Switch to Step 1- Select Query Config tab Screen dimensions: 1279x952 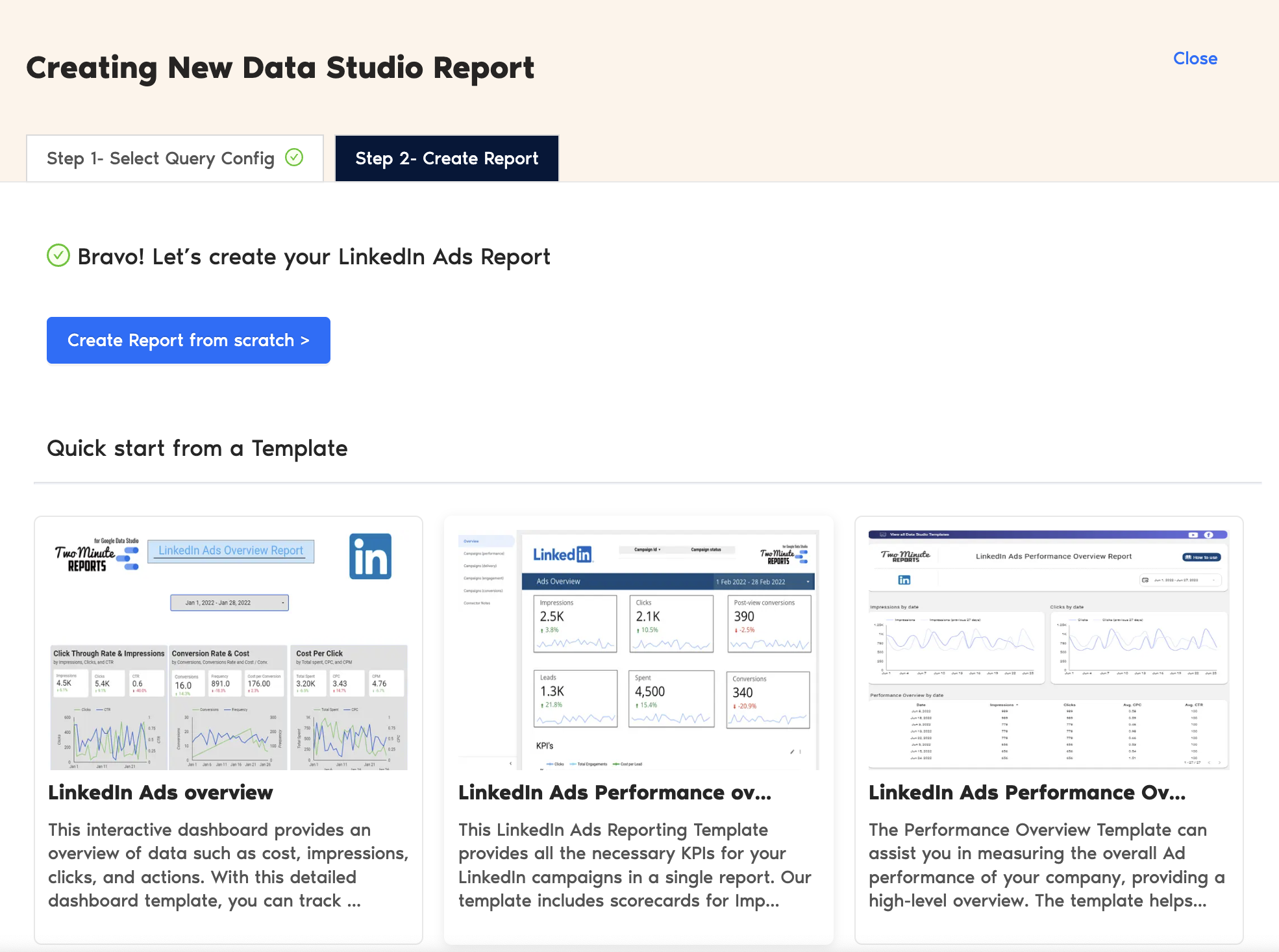click(x=175, y=158)
